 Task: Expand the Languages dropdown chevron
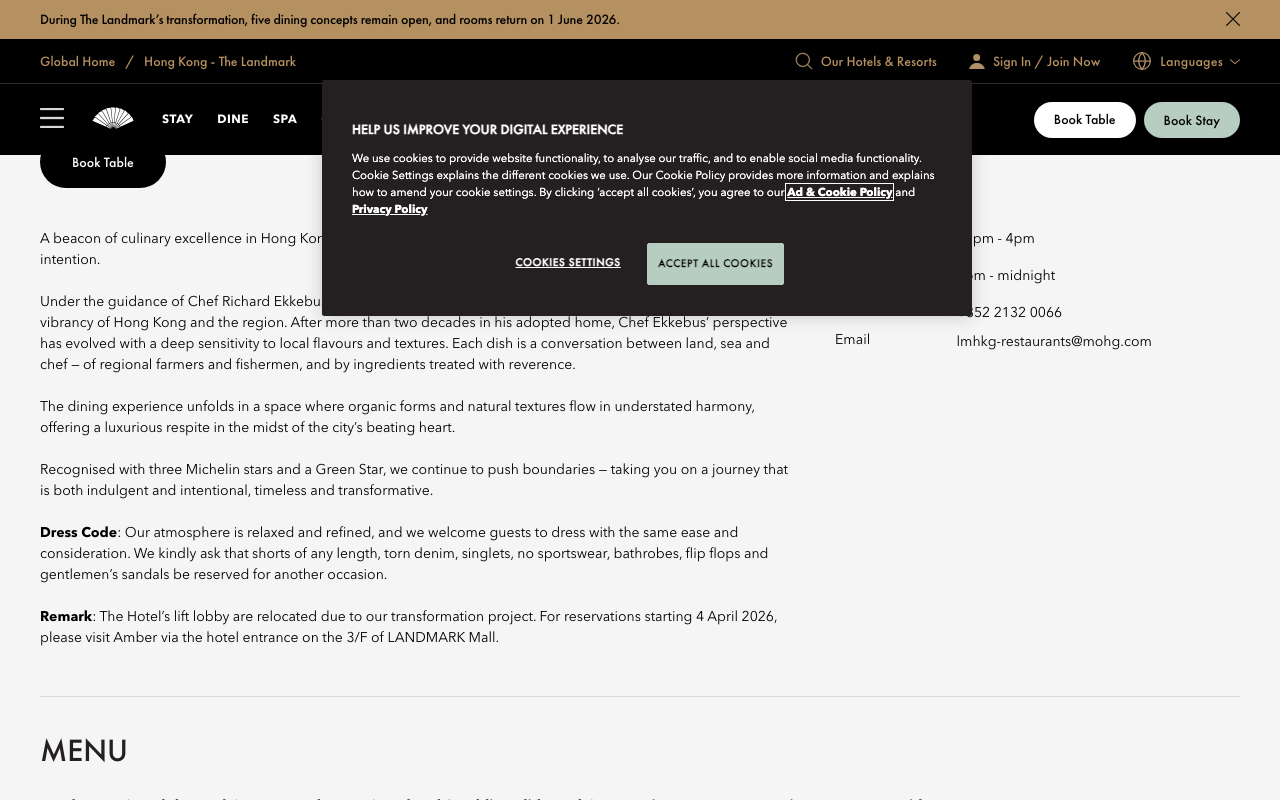1235,62
